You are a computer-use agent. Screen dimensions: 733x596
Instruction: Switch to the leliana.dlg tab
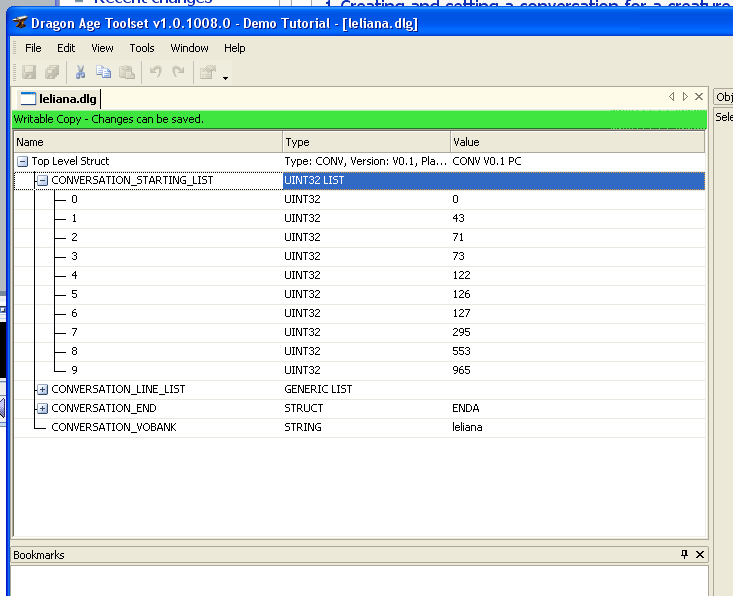58,98
